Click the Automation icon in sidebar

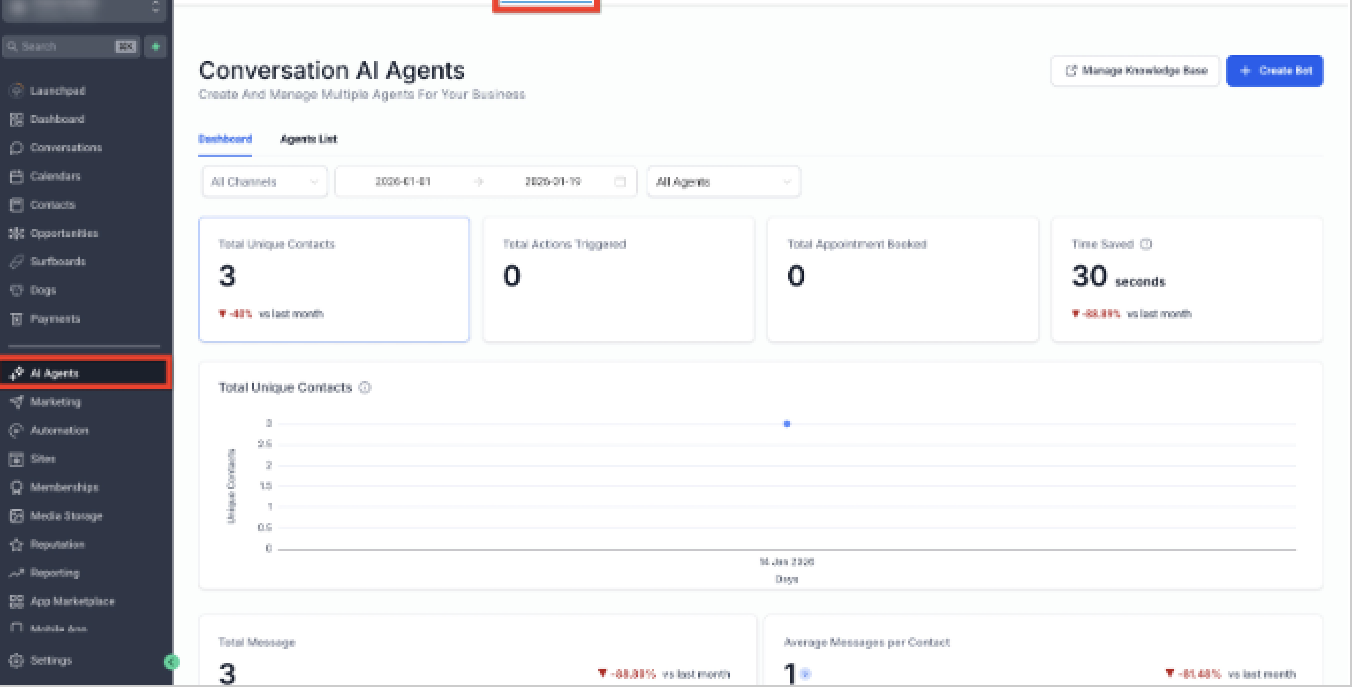pyautogui.click(x=16, y=431)
